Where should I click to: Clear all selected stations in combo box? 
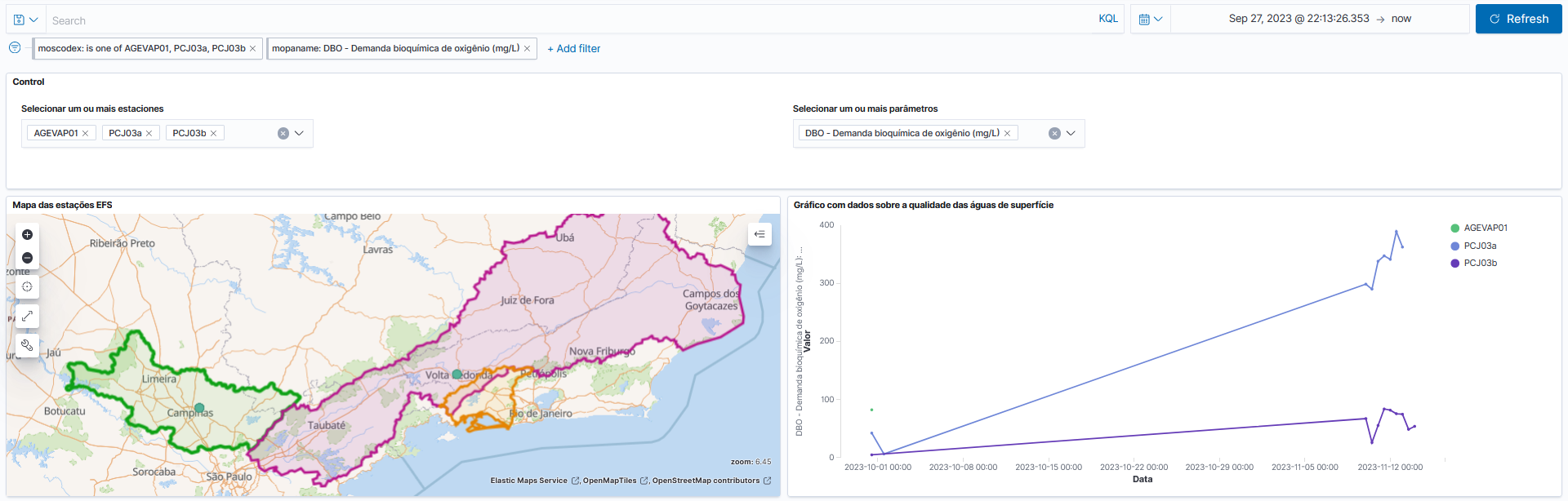coord(283,134)
